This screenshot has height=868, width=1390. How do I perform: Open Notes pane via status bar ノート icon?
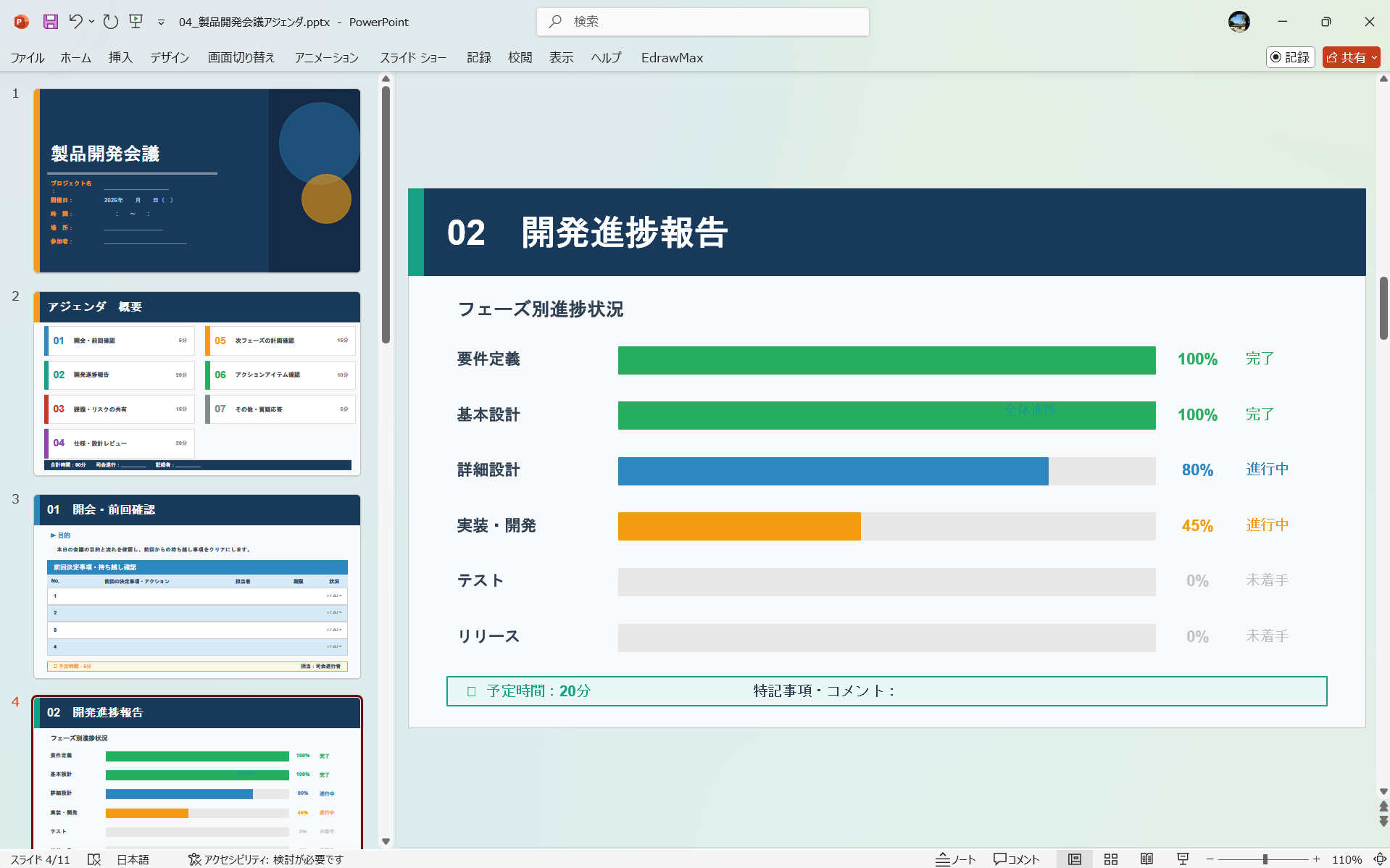955,859
